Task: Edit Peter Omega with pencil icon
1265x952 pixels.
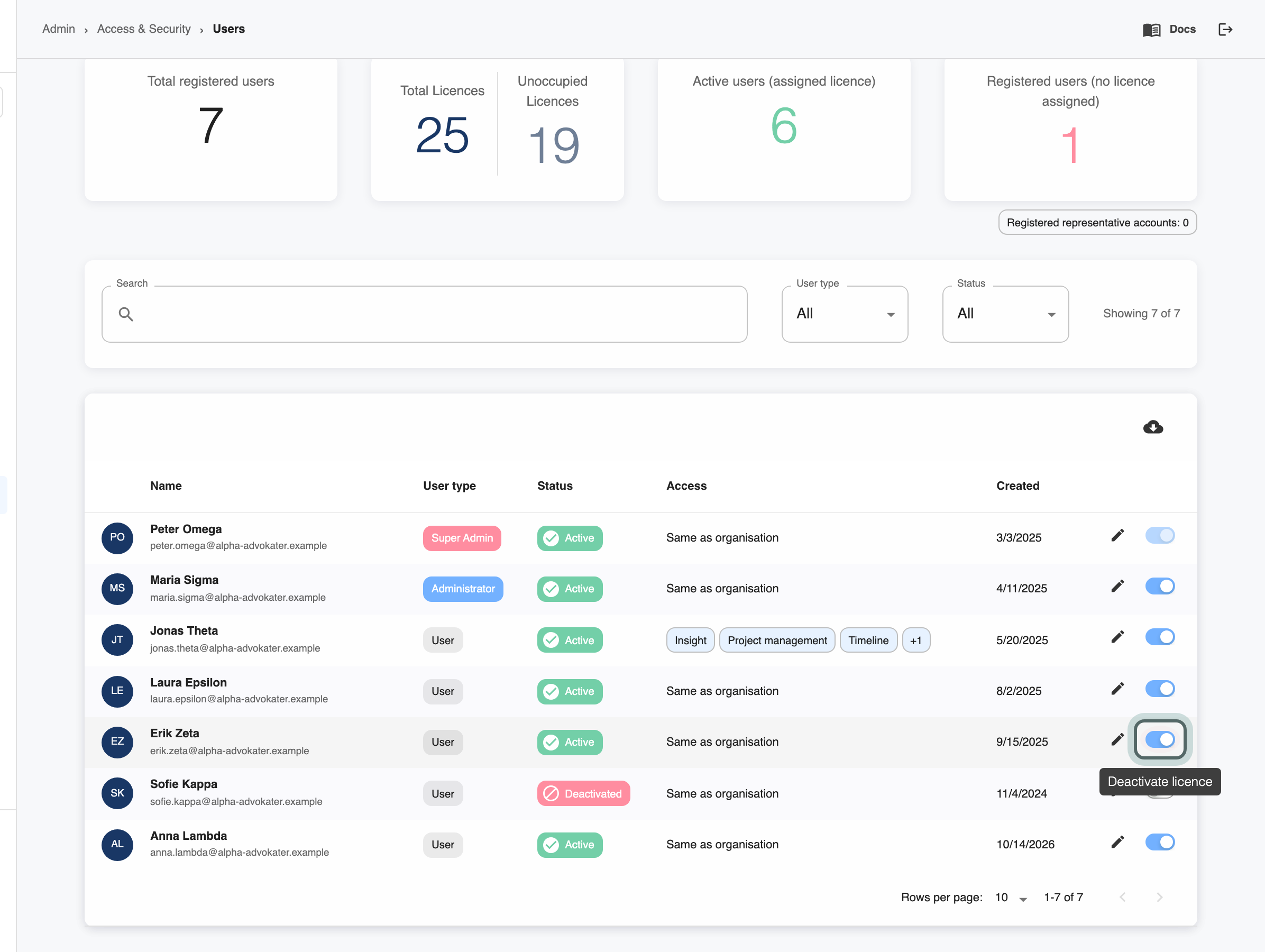Action: click(x=1117, y=535)
